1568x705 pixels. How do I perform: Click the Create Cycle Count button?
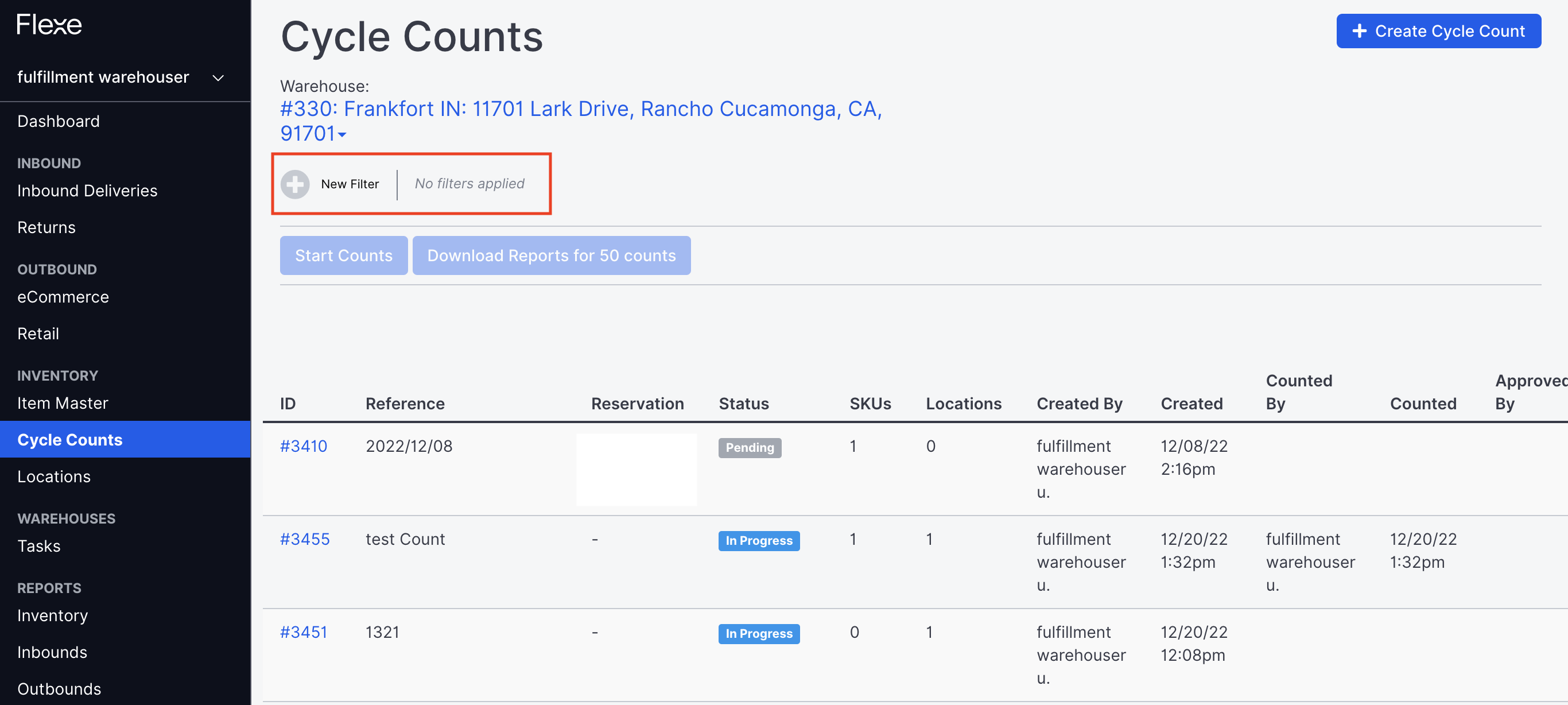[1438, 30]
